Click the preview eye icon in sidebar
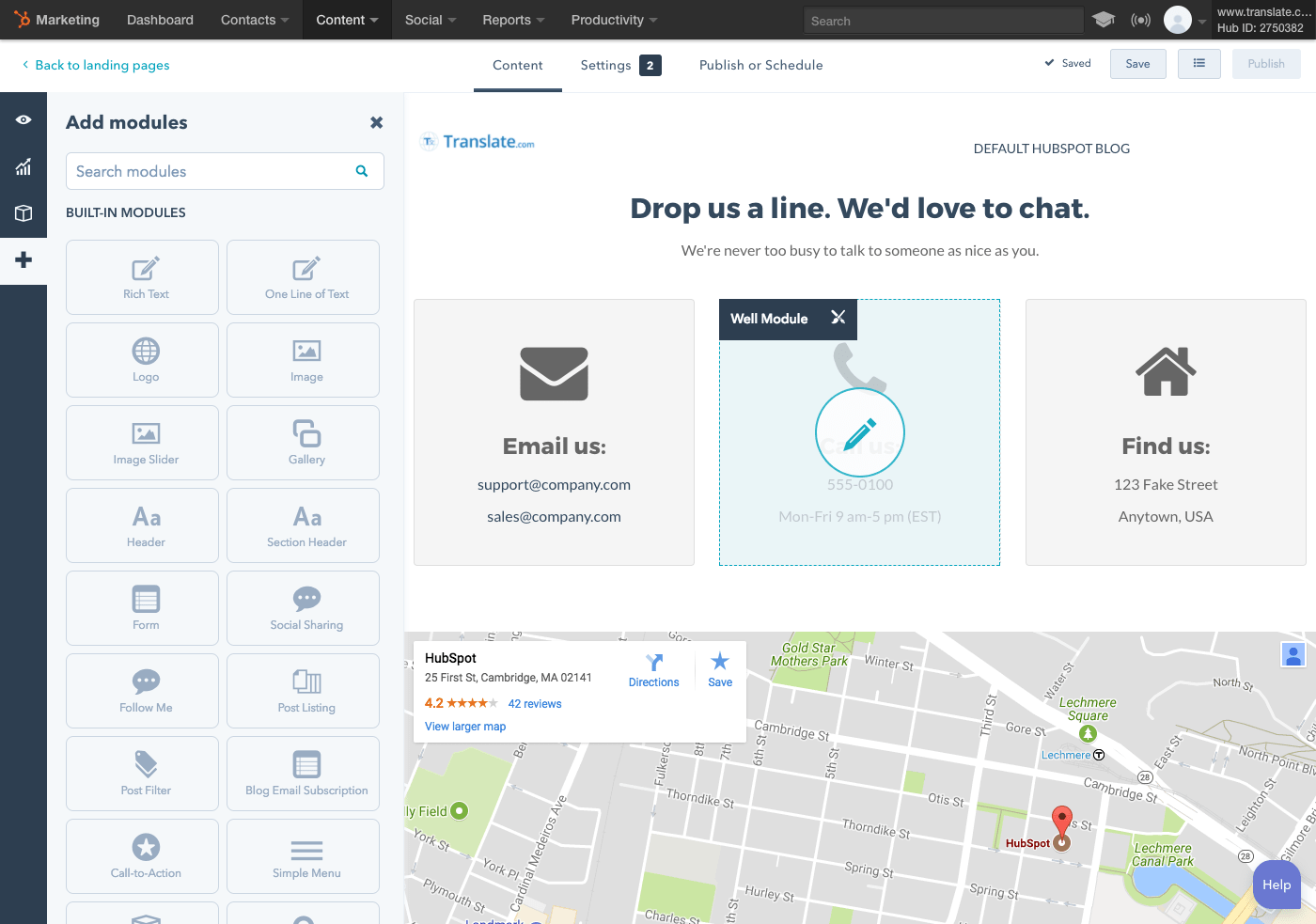1316x924 pixels. 23,120
